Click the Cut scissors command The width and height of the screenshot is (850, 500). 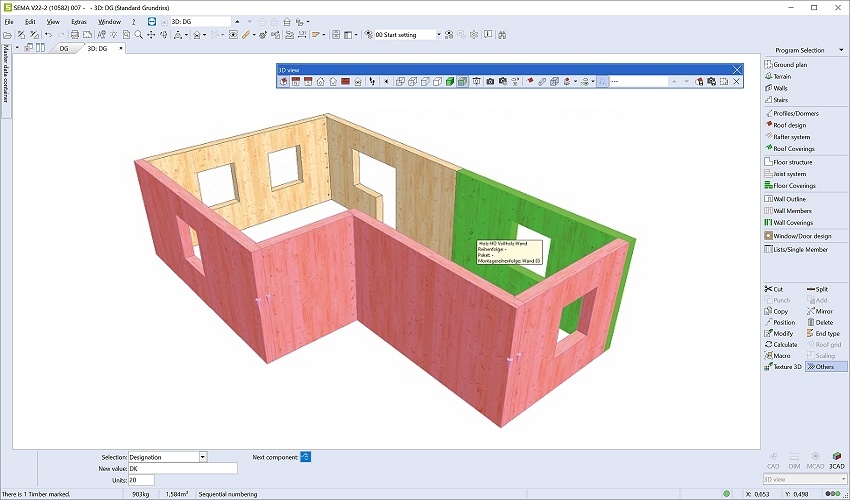[x=774, y=289]
